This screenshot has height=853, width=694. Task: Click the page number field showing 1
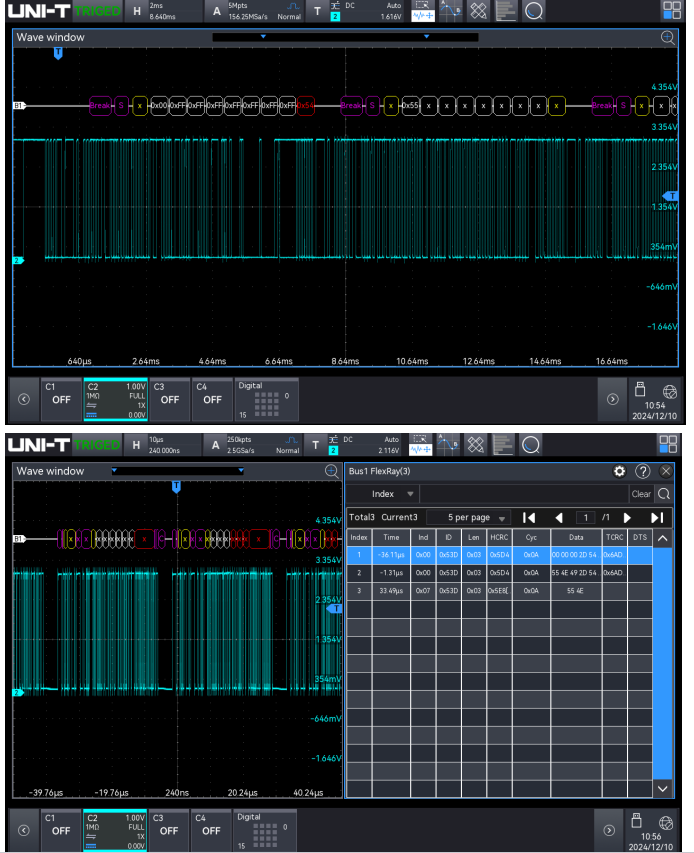[x=586, y=517]
